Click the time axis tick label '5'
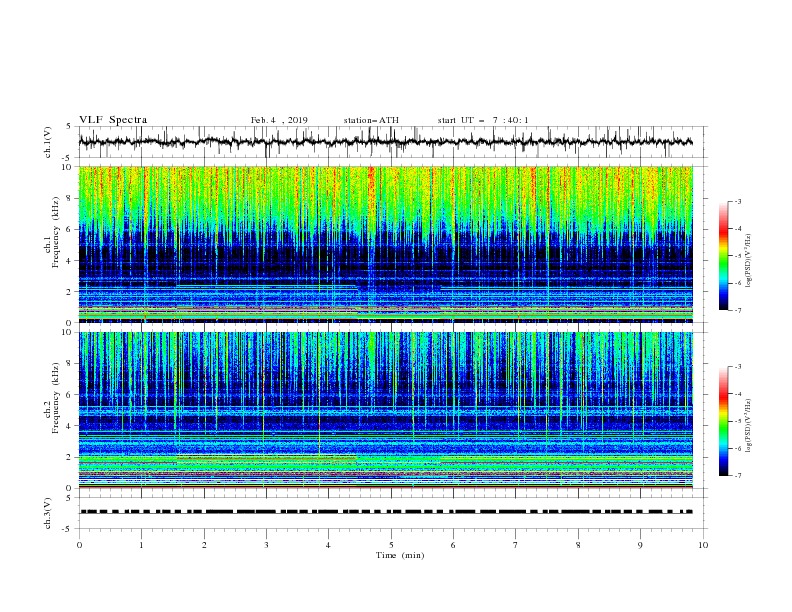Viewport: 792px width, 612px height. click(x=391, y=545)
